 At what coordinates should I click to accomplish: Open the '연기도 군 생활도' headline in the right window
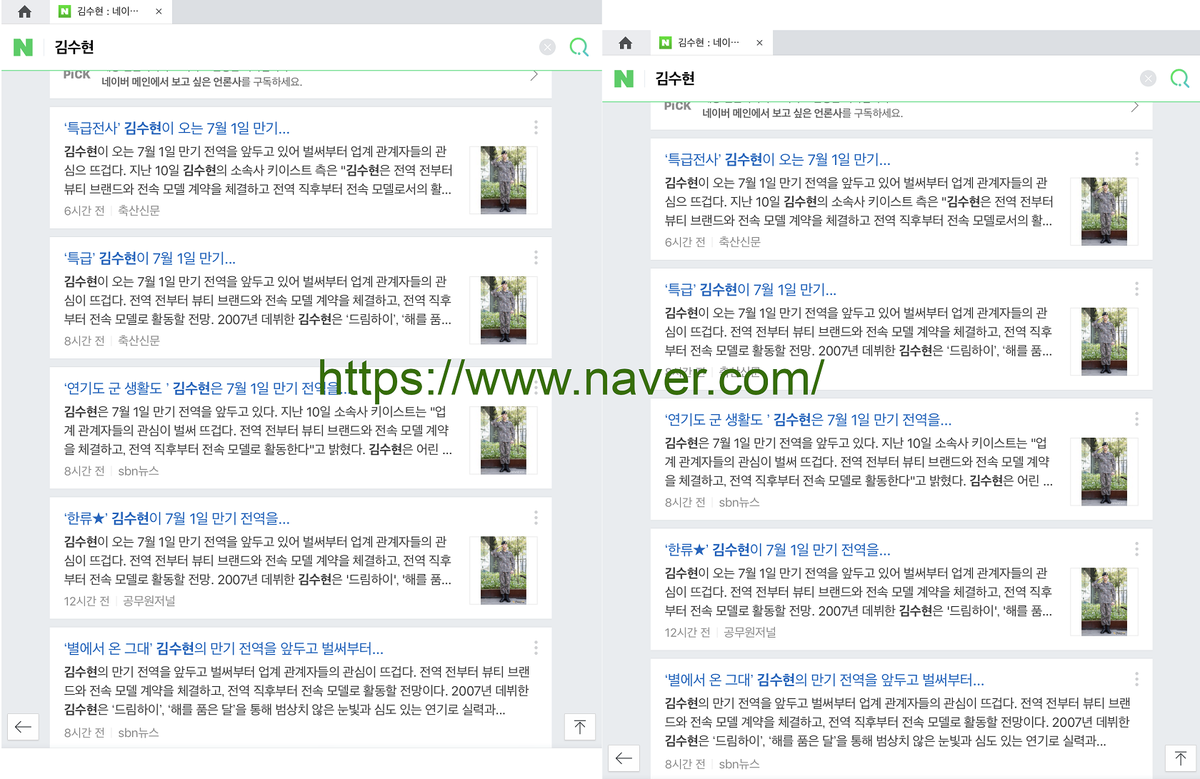(808, 419)
